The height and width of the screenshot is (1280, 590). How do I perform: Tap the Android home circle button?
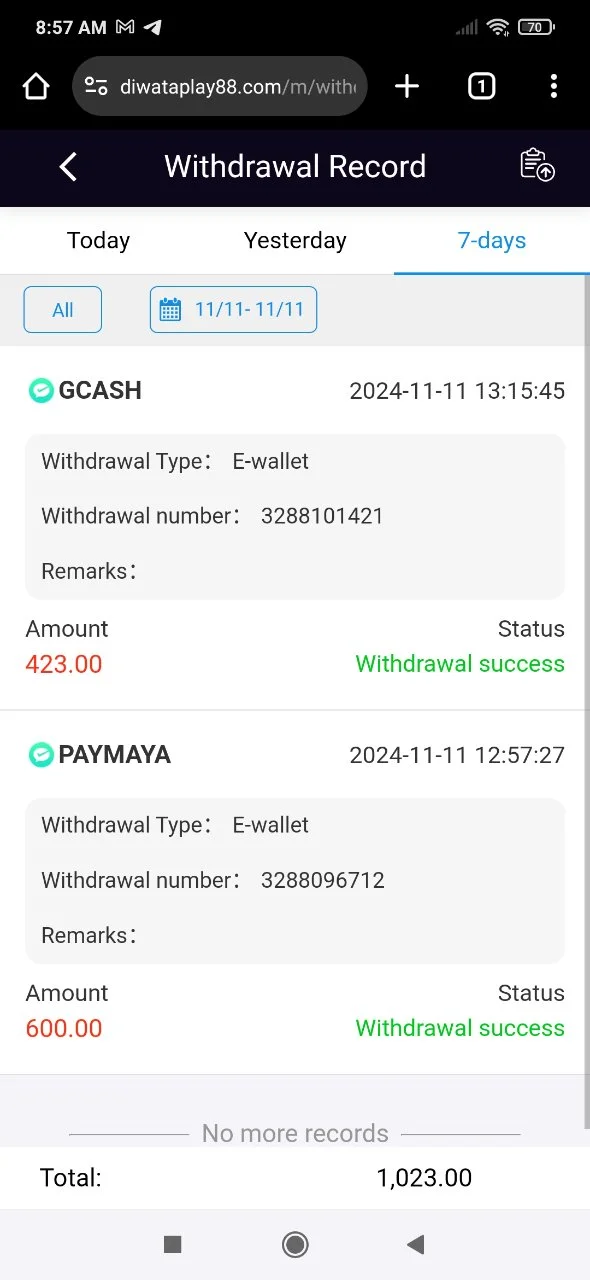pyautogui.click(x=295, y=1244)
